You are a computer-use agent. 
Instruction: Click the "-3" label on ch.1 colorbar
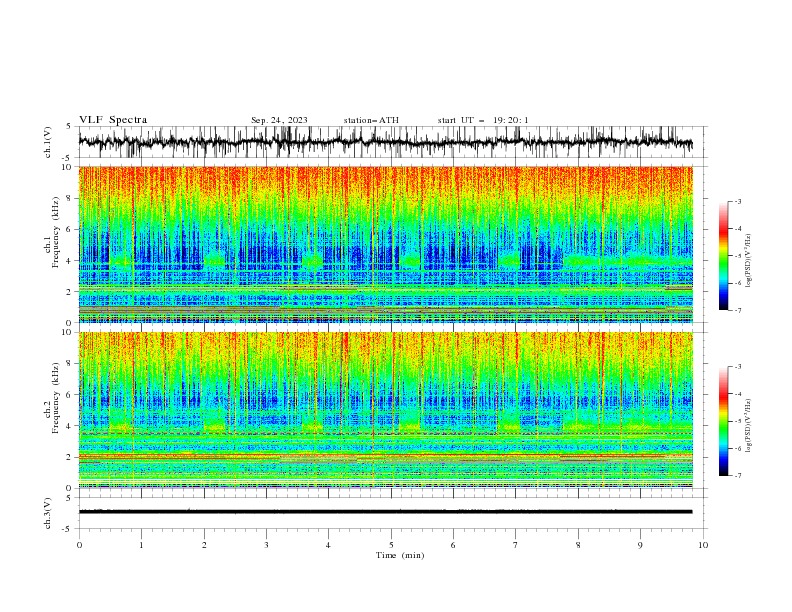(737, 201)
